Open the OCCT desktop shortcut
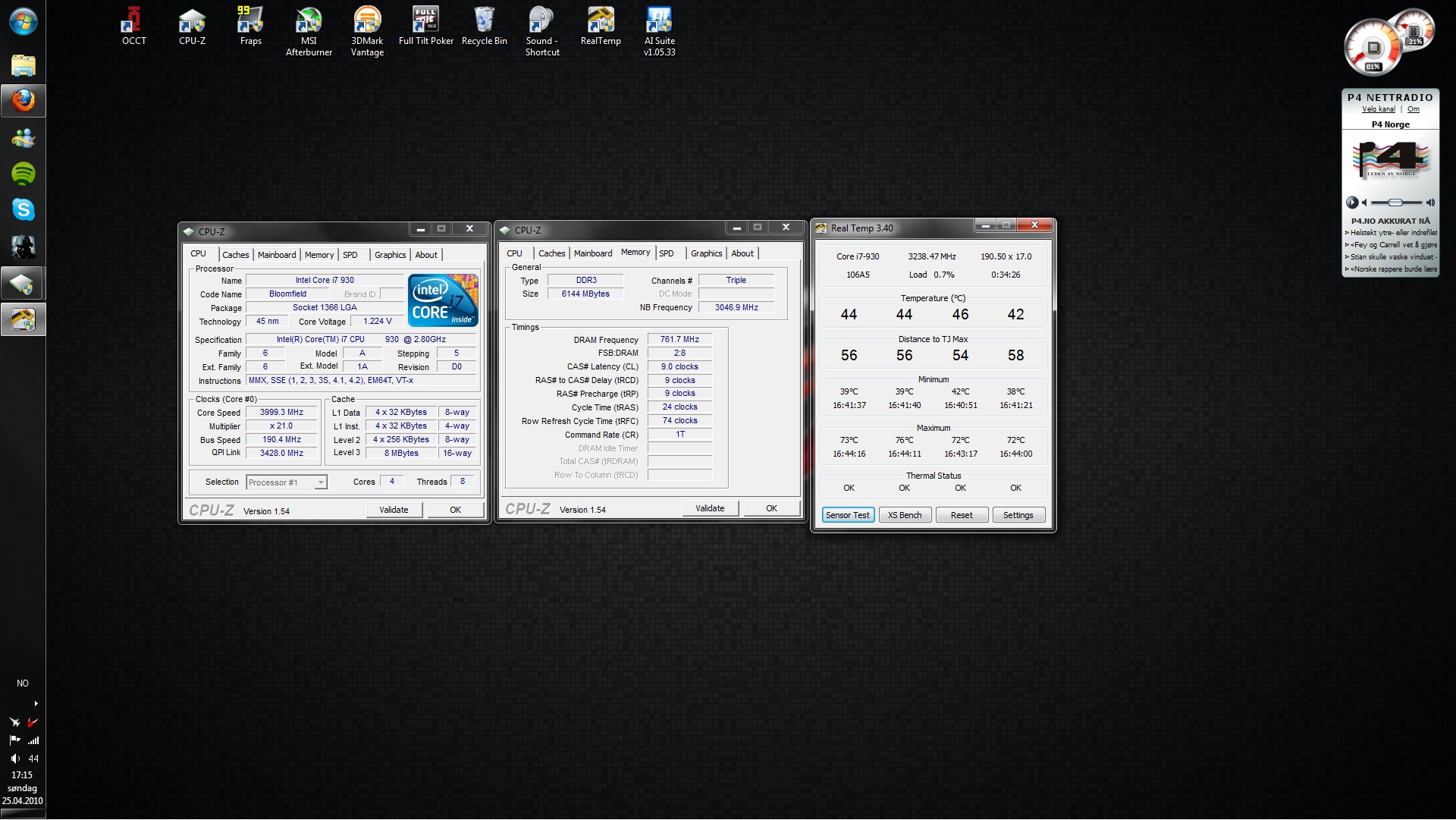1456x820 pixels. 133,27
